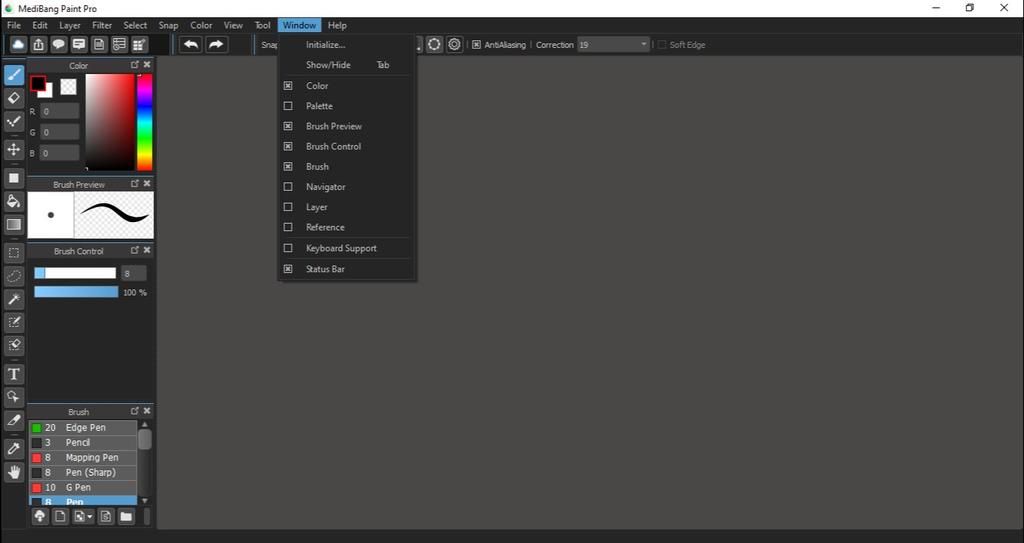
Task: Click the speech bubble icon in toolbar
Action: point(59,44)
